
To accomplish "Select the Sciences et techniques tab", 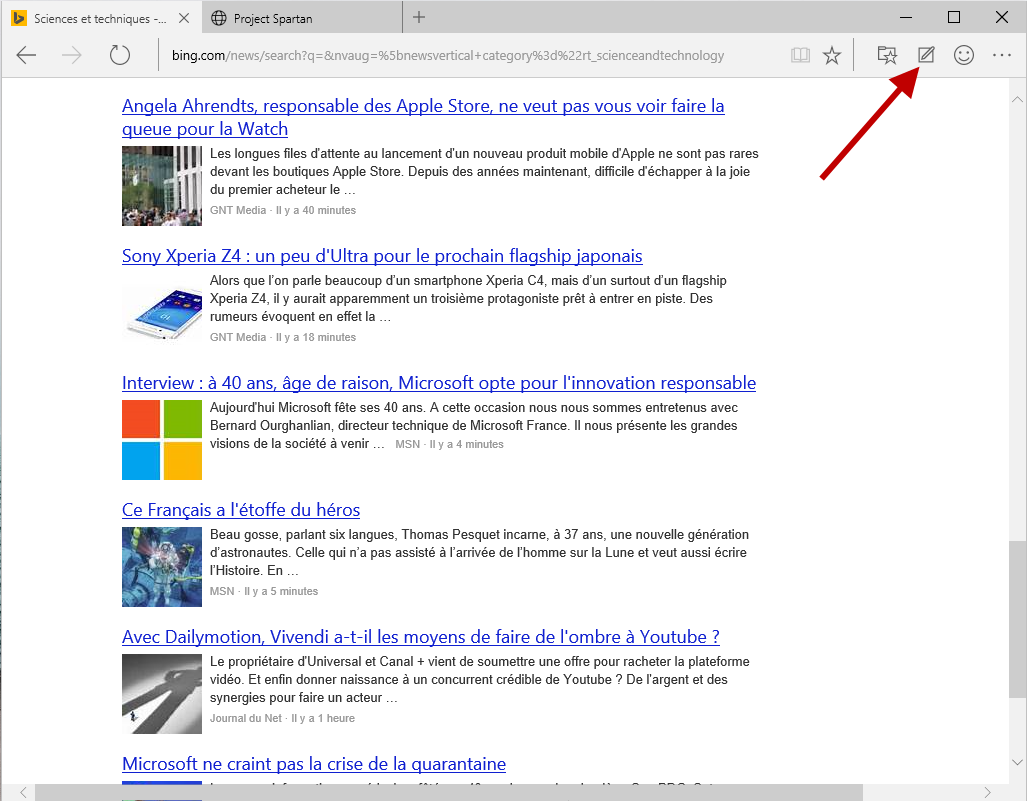I will tap(102, 18).
